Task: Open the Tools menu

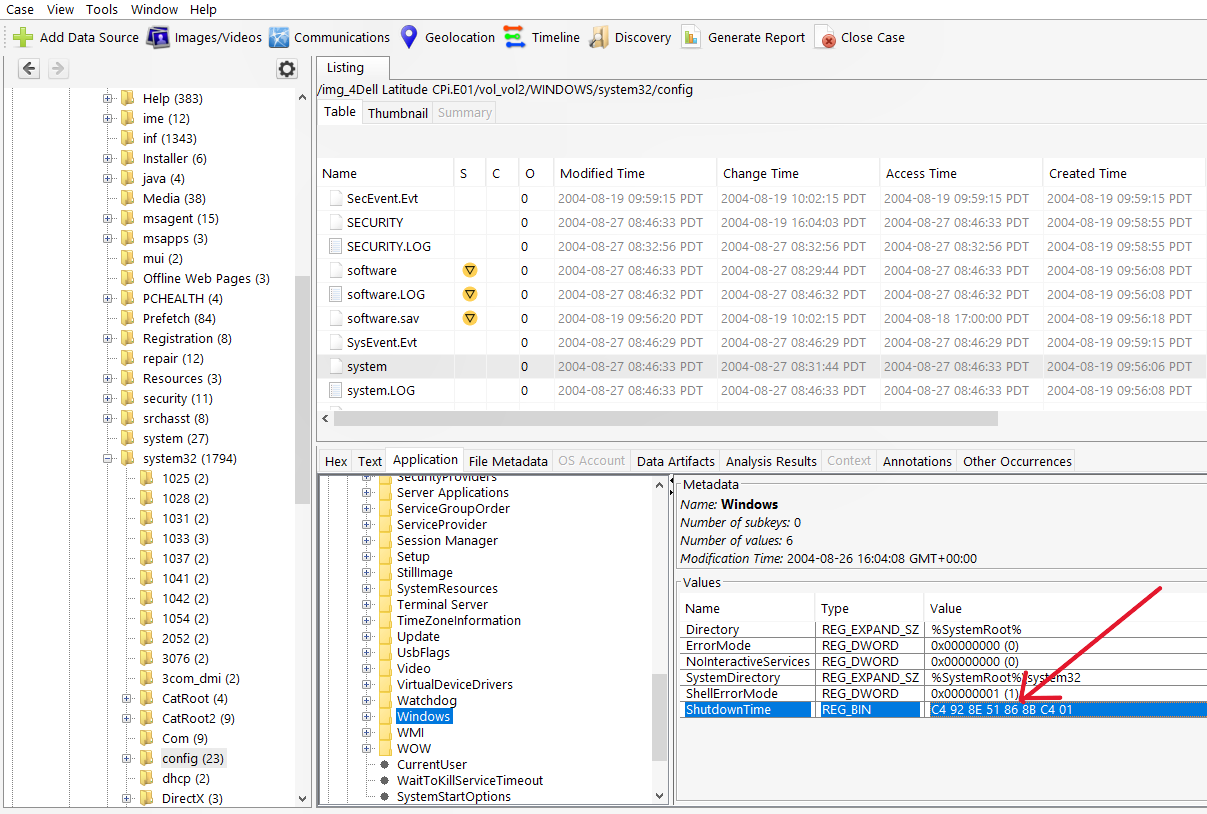Action: [x=101, y=9]
